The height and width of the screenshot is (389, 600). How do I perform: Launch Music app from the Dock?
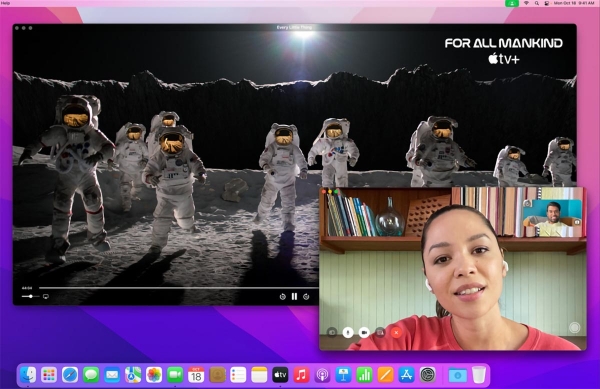tap(301, 375)
